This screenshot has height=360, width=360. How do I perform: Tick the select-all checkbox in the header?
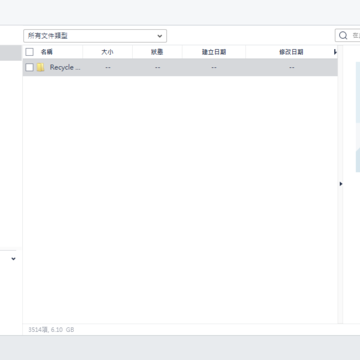click(x=30, y=52)
